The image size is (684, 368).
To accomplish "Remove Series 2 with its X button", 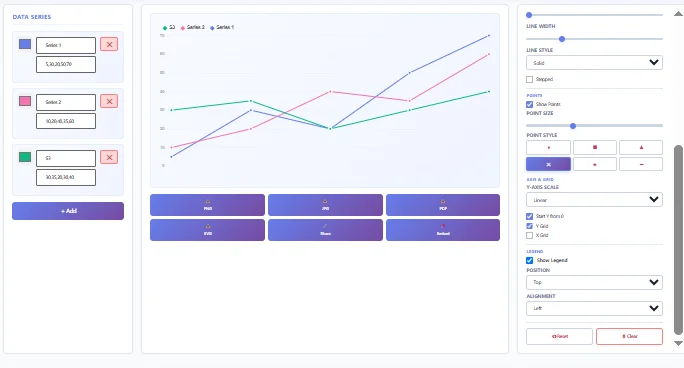I will tap(109, 101).
